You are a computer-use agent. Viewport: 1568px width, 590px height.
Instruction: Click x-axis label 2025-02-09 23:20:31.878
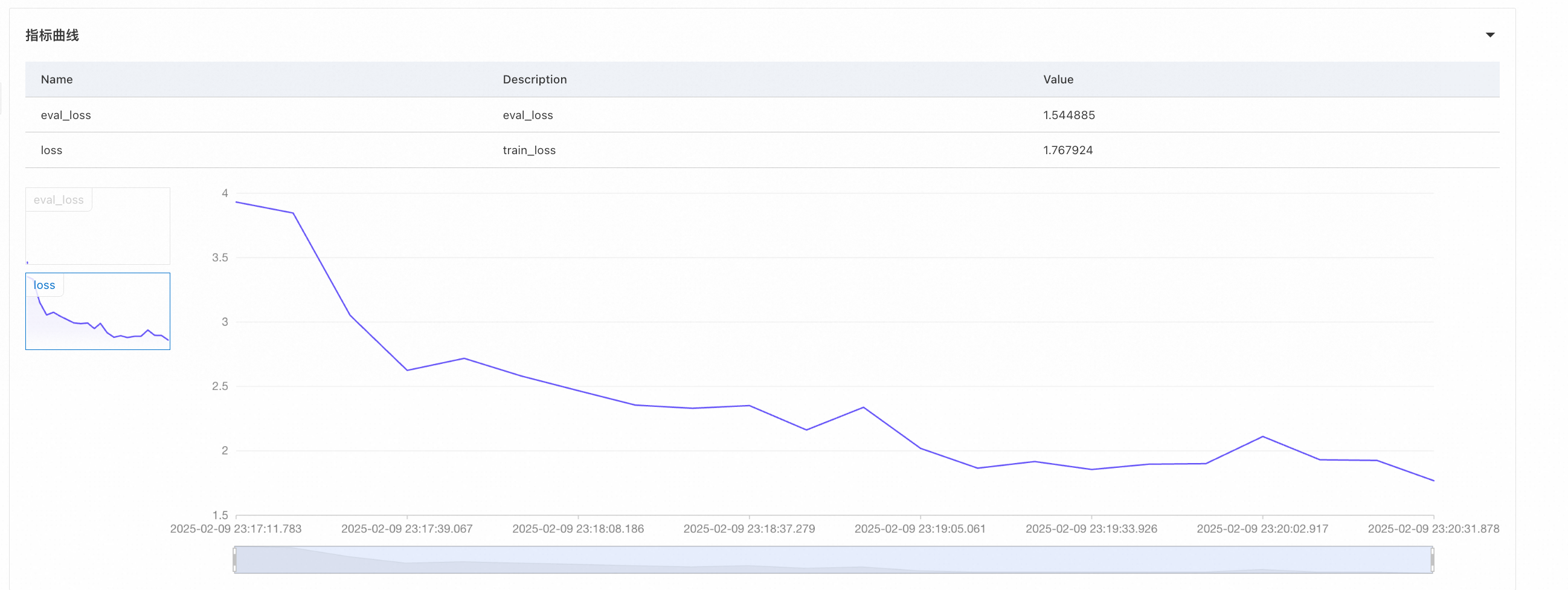(1433, 528)
